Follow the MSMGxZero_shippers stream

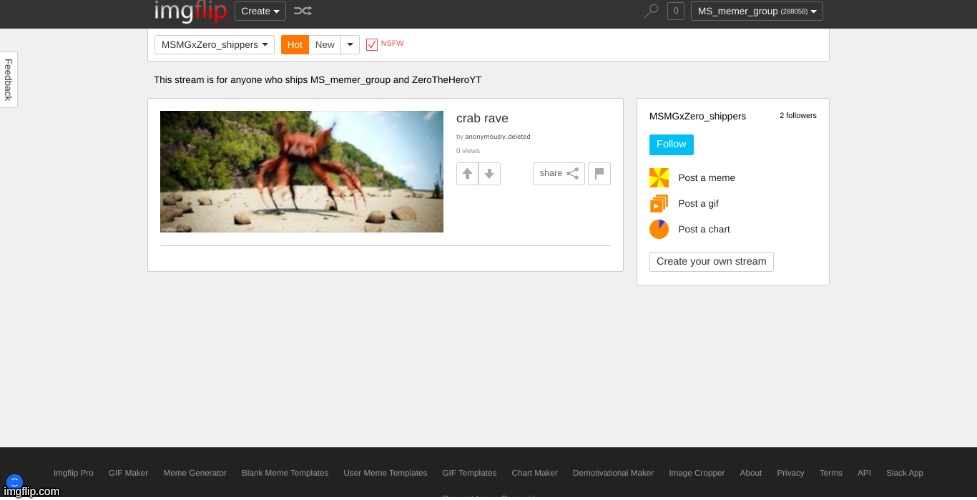click(x=671, y=144)
